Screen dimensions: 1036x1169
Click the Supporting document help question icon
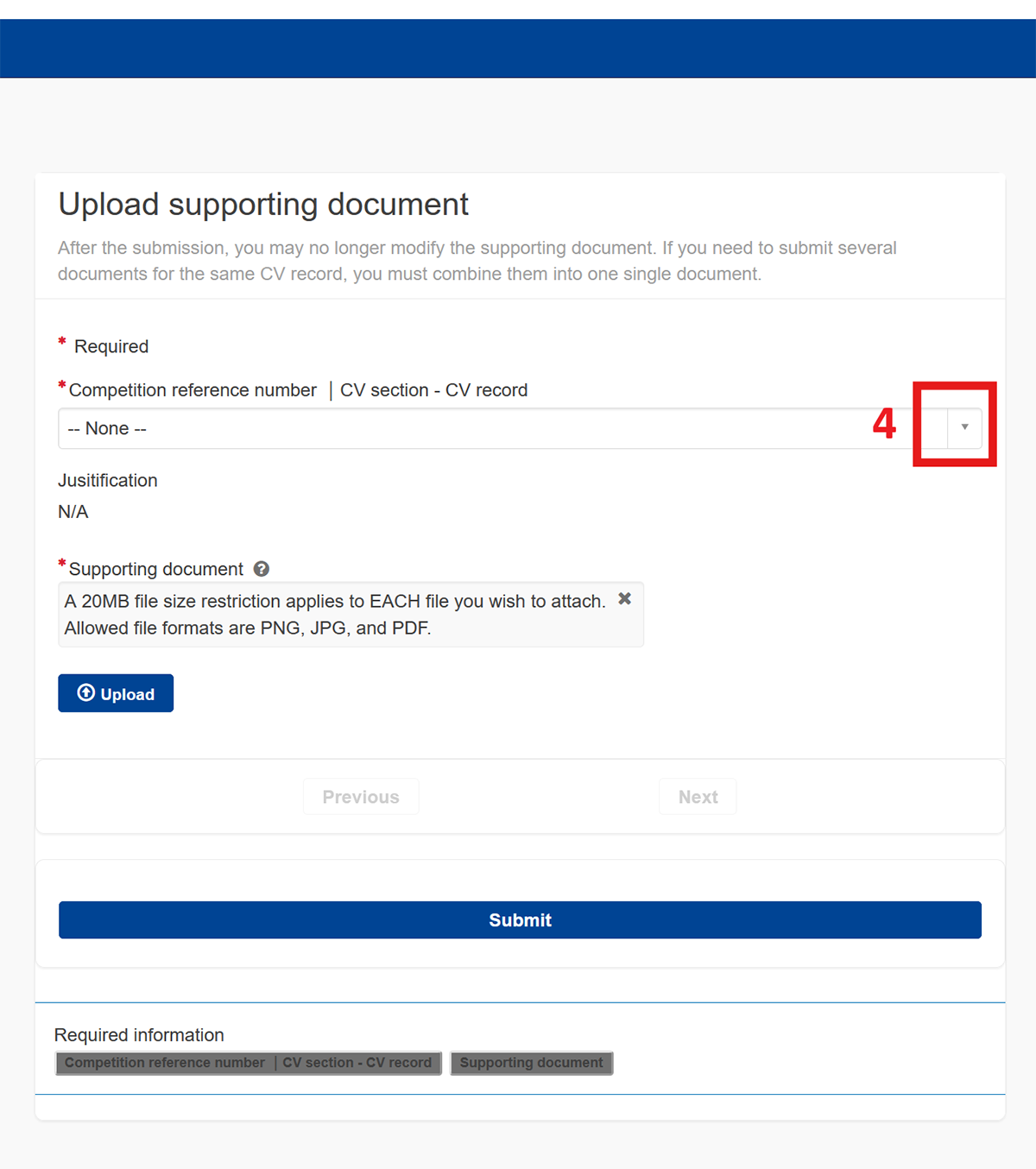pos(262,569)
